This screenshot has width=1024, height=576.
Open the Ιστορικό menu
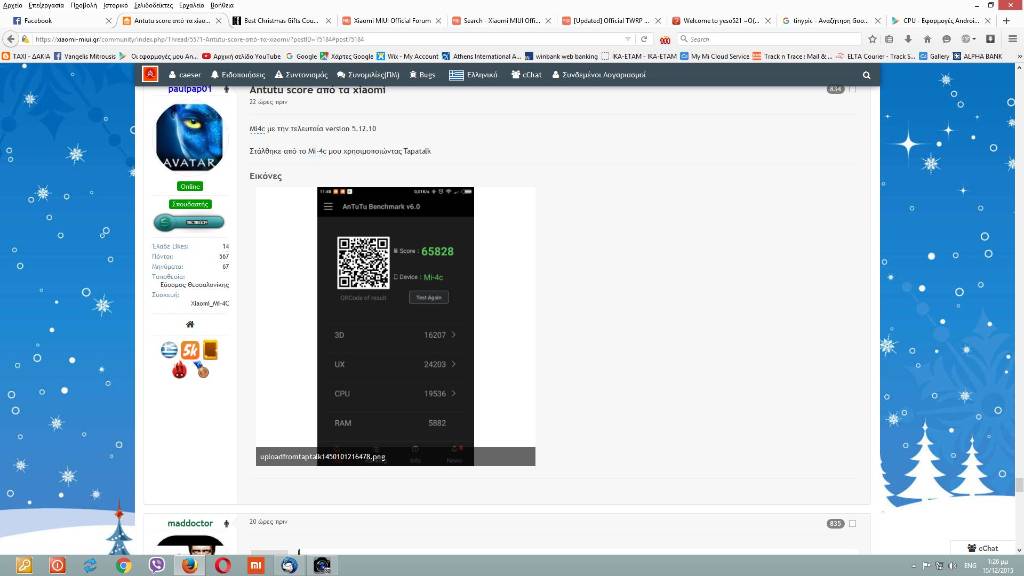point(114,5)
